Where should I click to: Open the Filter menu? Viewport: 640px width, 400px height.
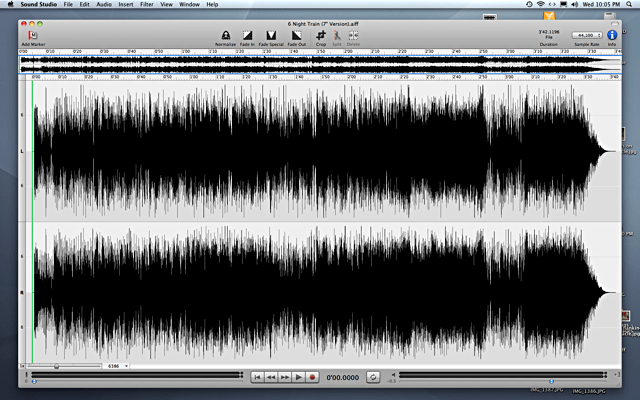tap(147, 5)
